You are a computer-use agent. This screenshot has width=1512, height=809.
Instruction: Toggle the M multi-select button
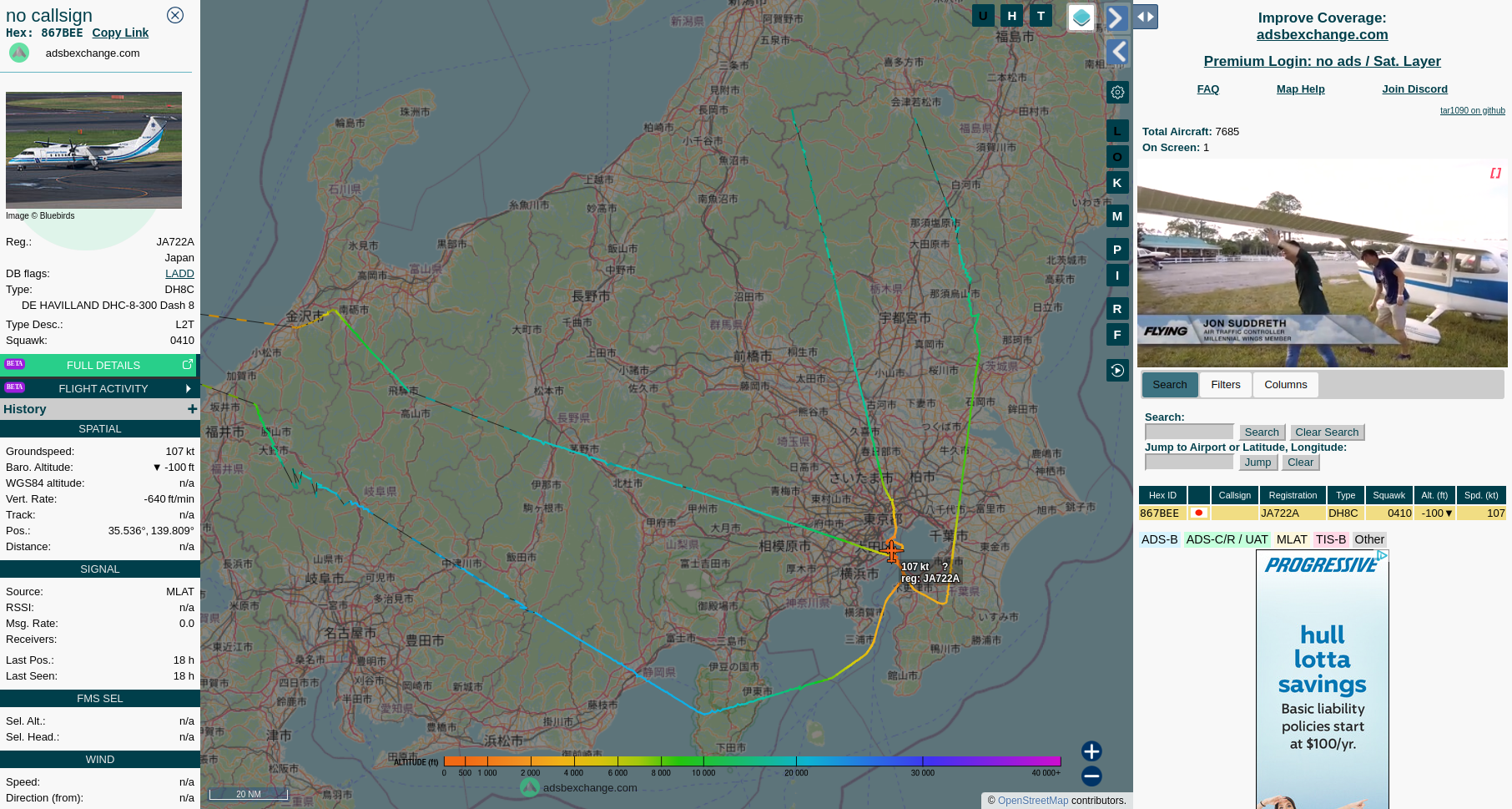point(1117,216)
